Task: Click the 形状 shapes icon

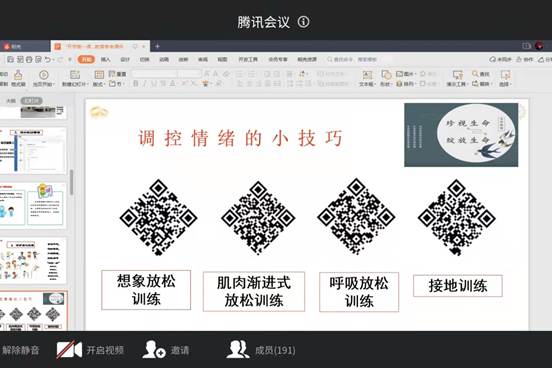Action: point(386,75)
